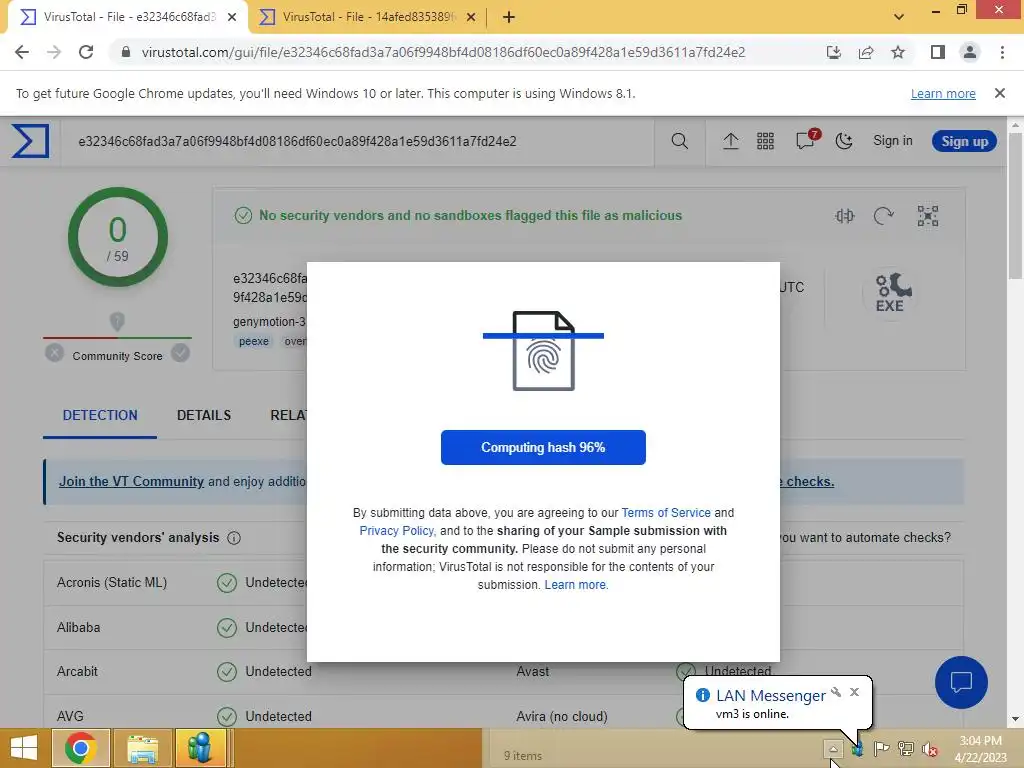
Task: Click the Sign in link
Action: pos(893,140)
